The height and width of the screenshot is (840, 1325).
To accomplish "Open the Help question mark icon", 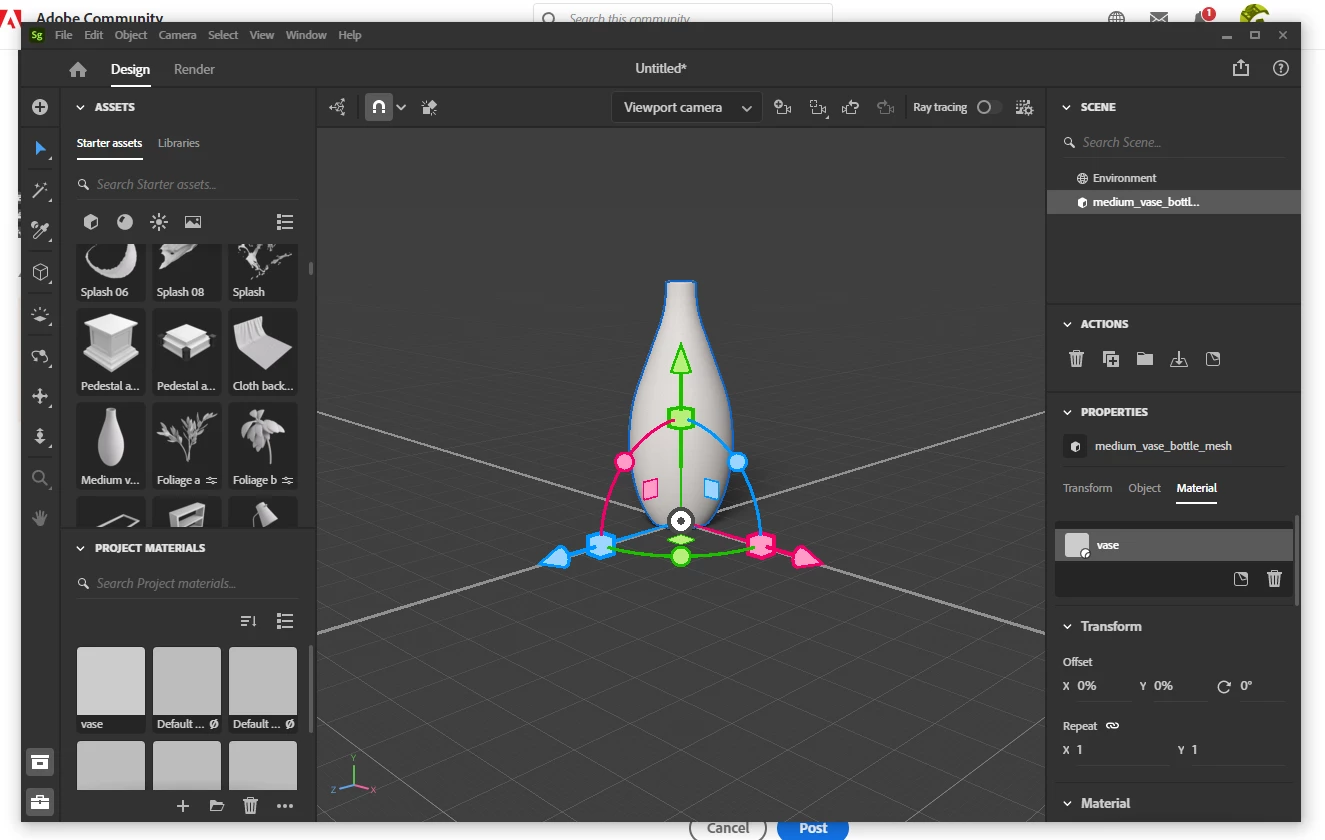I will pos(1280,69).
